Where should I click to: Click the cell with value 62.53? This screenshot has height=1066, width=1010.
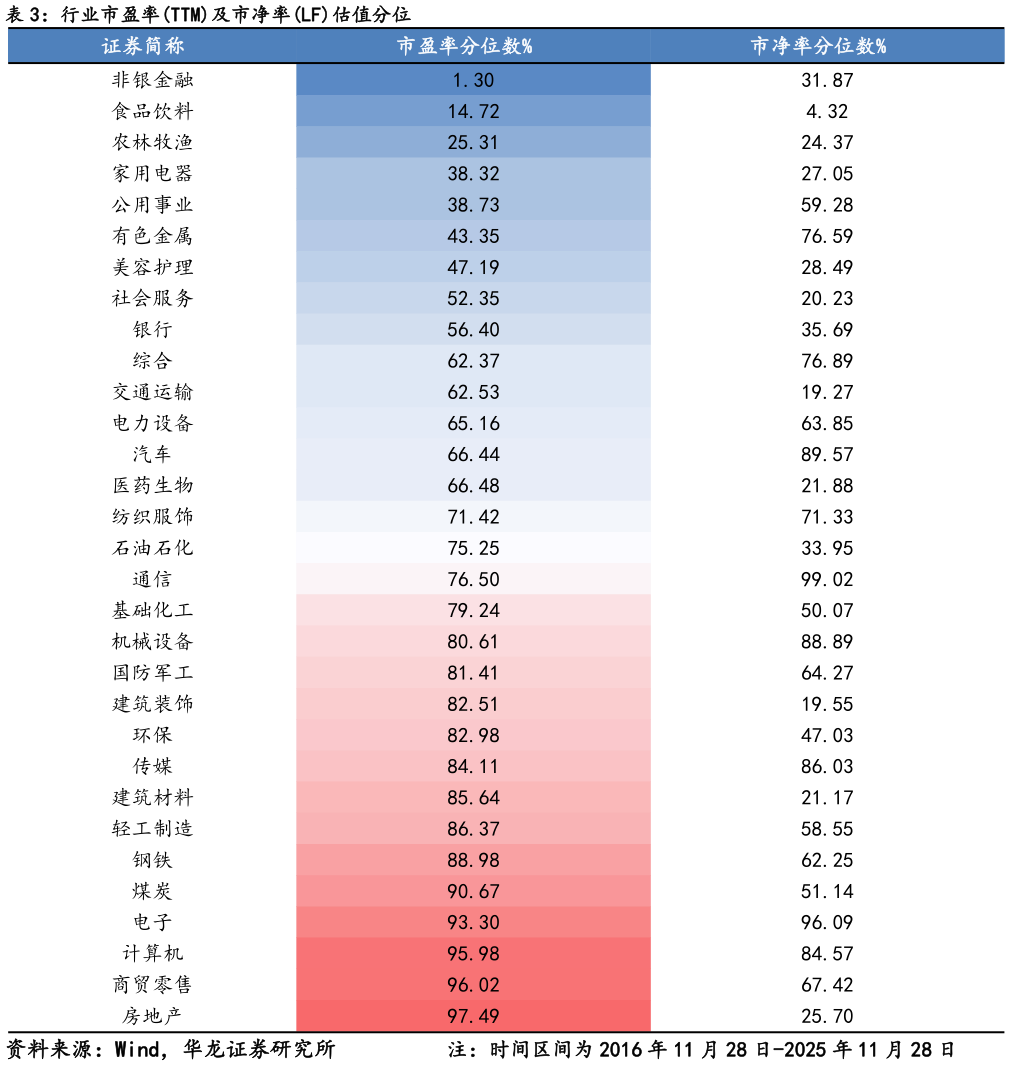[473, 392]
